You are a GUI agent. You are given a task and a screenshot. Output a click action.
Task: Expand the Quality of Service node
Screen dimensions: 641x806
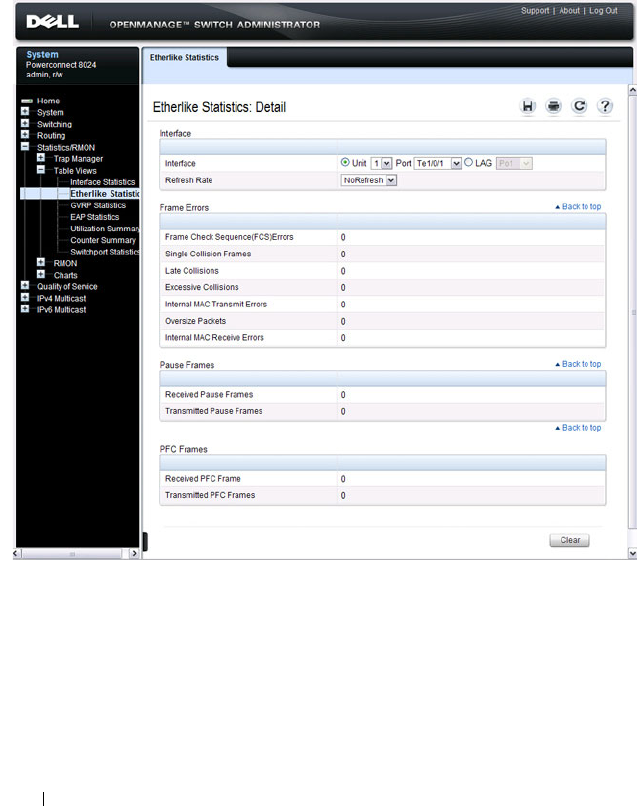tap(25, 286)
